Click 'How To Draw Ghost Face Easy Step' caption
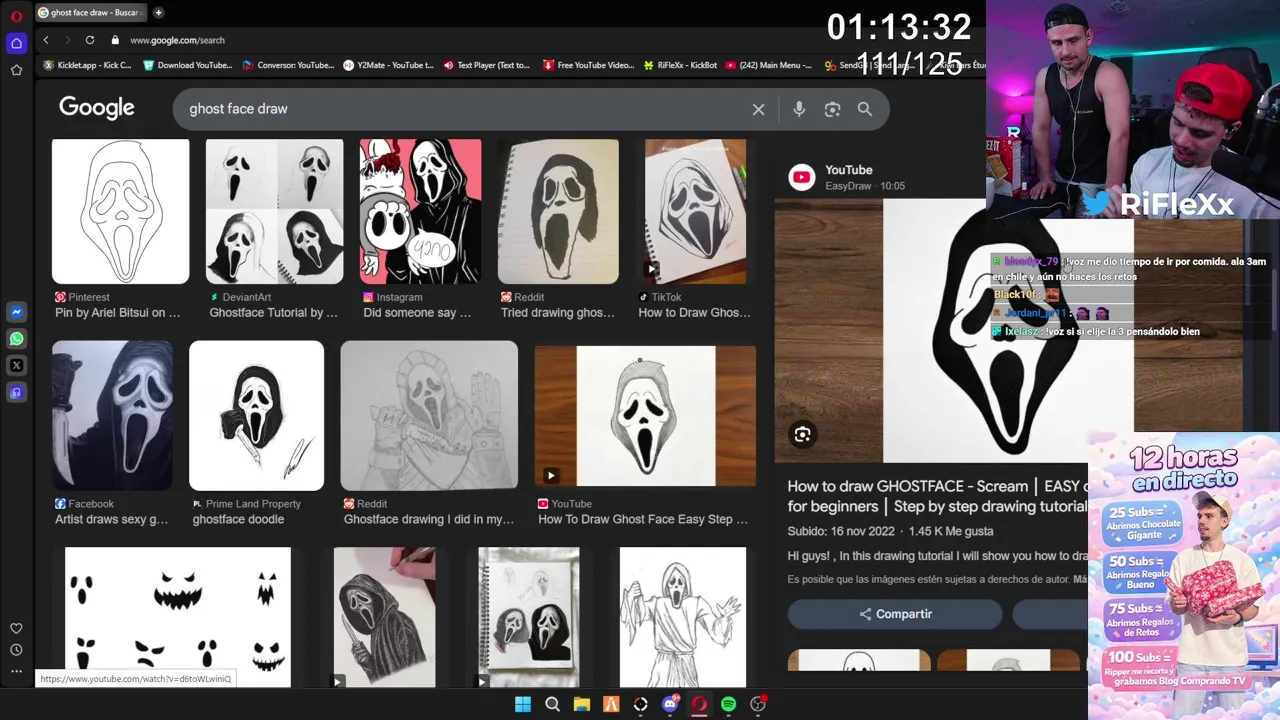This screenshot has height=720, width=1280. (643, 520)
